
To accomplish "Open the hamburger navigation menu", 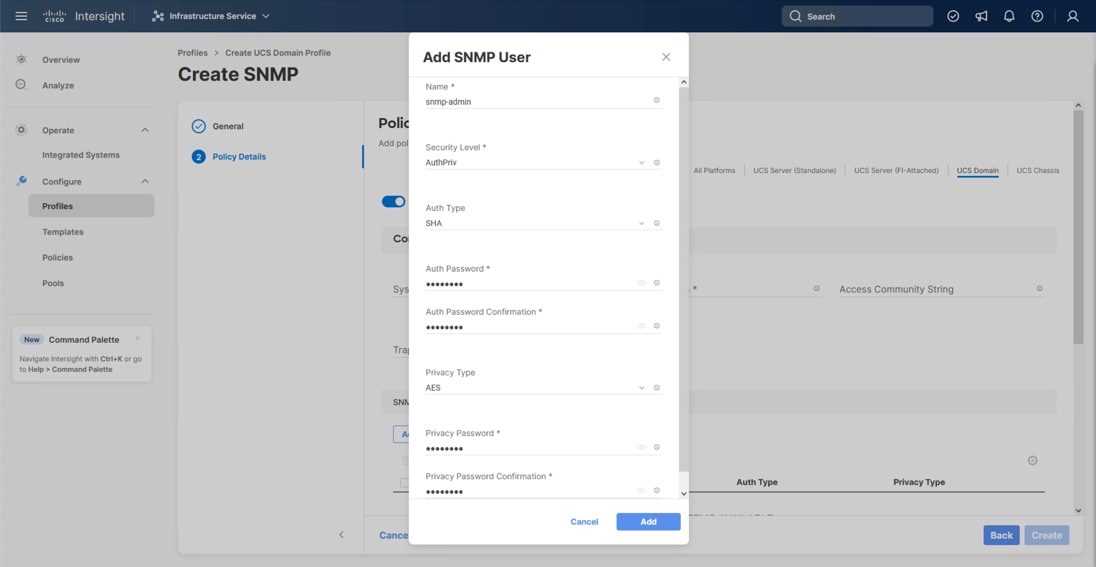I will point(21,16).
